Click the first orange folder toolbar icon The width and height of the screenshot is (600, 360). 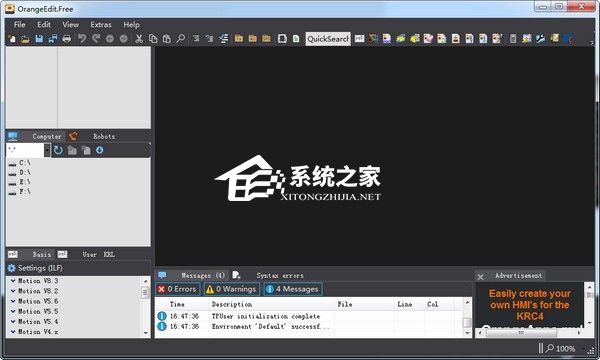coord(239,39)
